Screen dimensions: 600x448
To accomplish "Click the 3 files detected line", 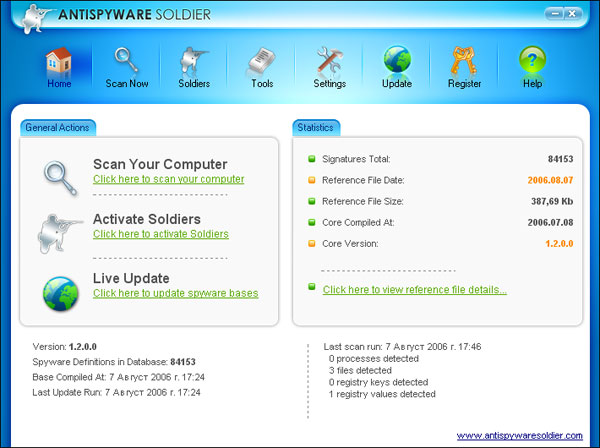I will 360,370.
